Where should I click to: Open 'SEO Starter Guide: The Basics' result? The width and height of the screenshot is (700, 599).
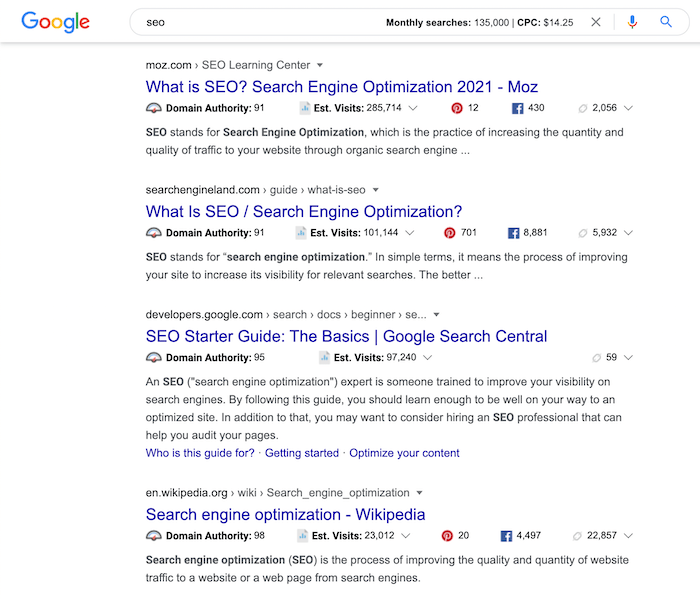[346, 336]
